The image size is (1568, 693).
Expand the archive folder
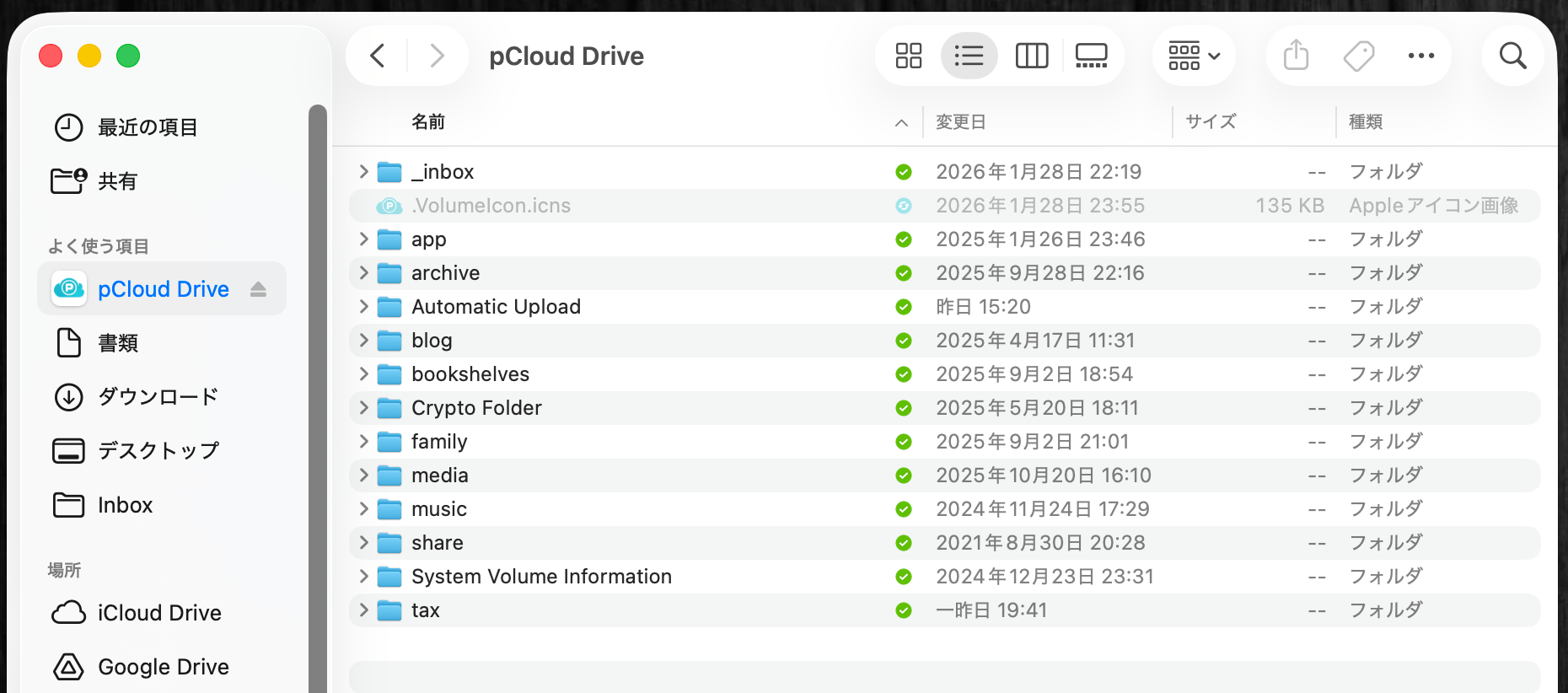tap(363, 273)
